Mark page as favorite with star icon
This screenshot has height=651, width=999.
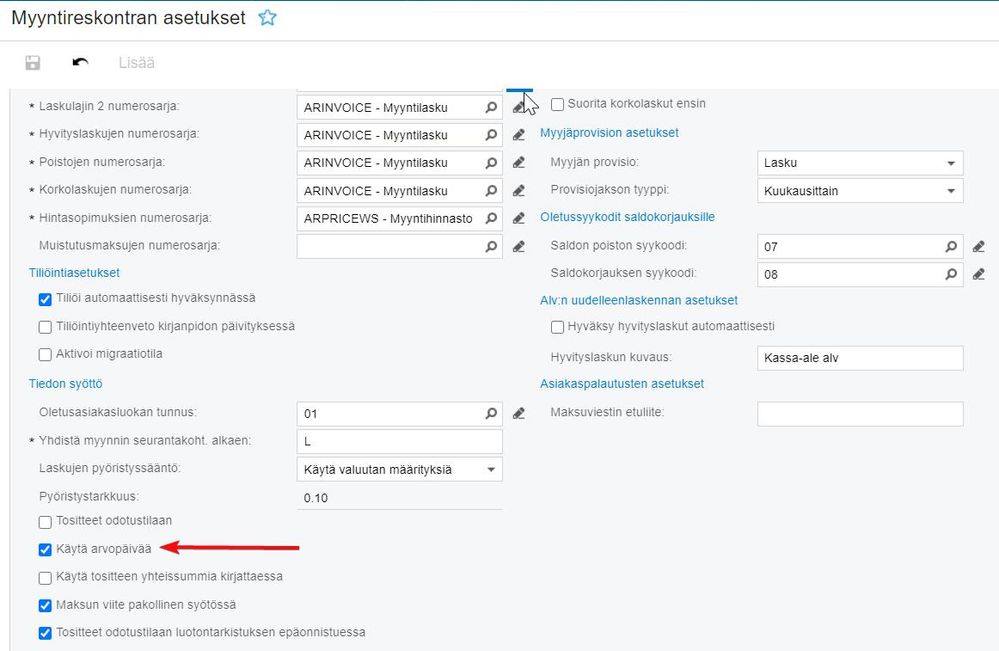click(267, 18)
